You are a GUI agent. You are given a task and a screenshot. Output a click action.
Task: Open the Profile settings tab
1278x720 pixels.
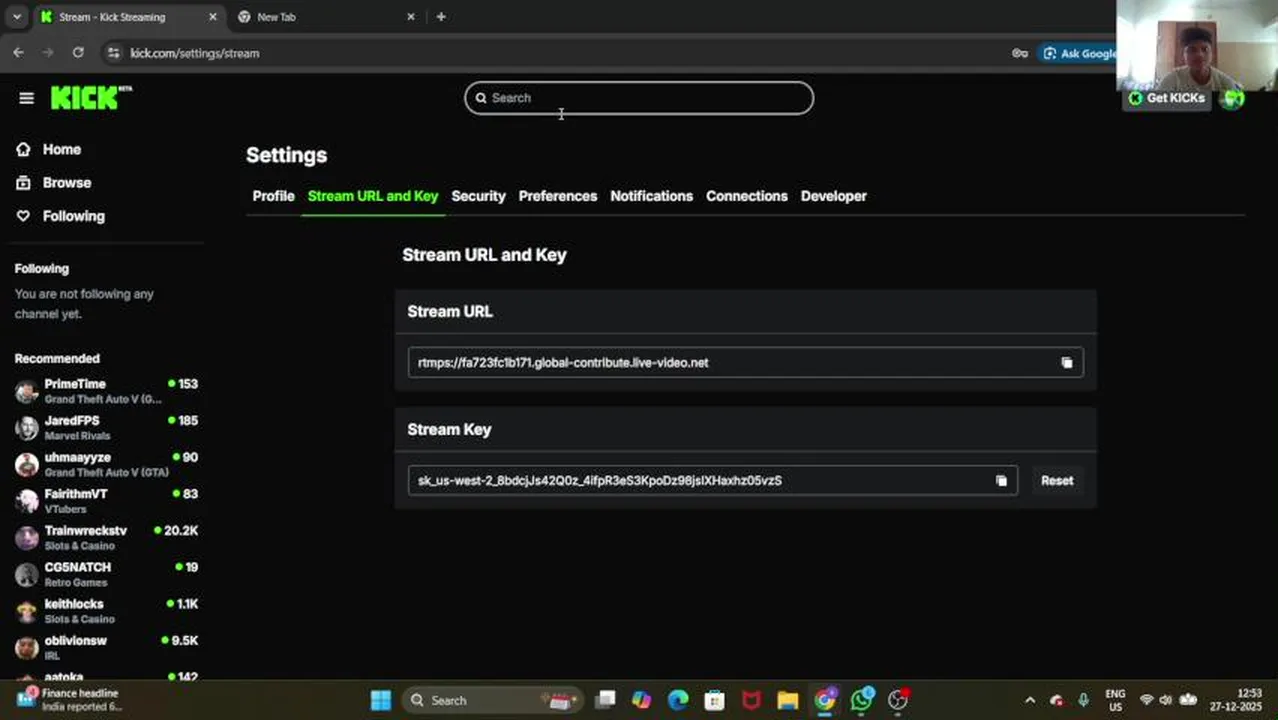coord(273,196)
